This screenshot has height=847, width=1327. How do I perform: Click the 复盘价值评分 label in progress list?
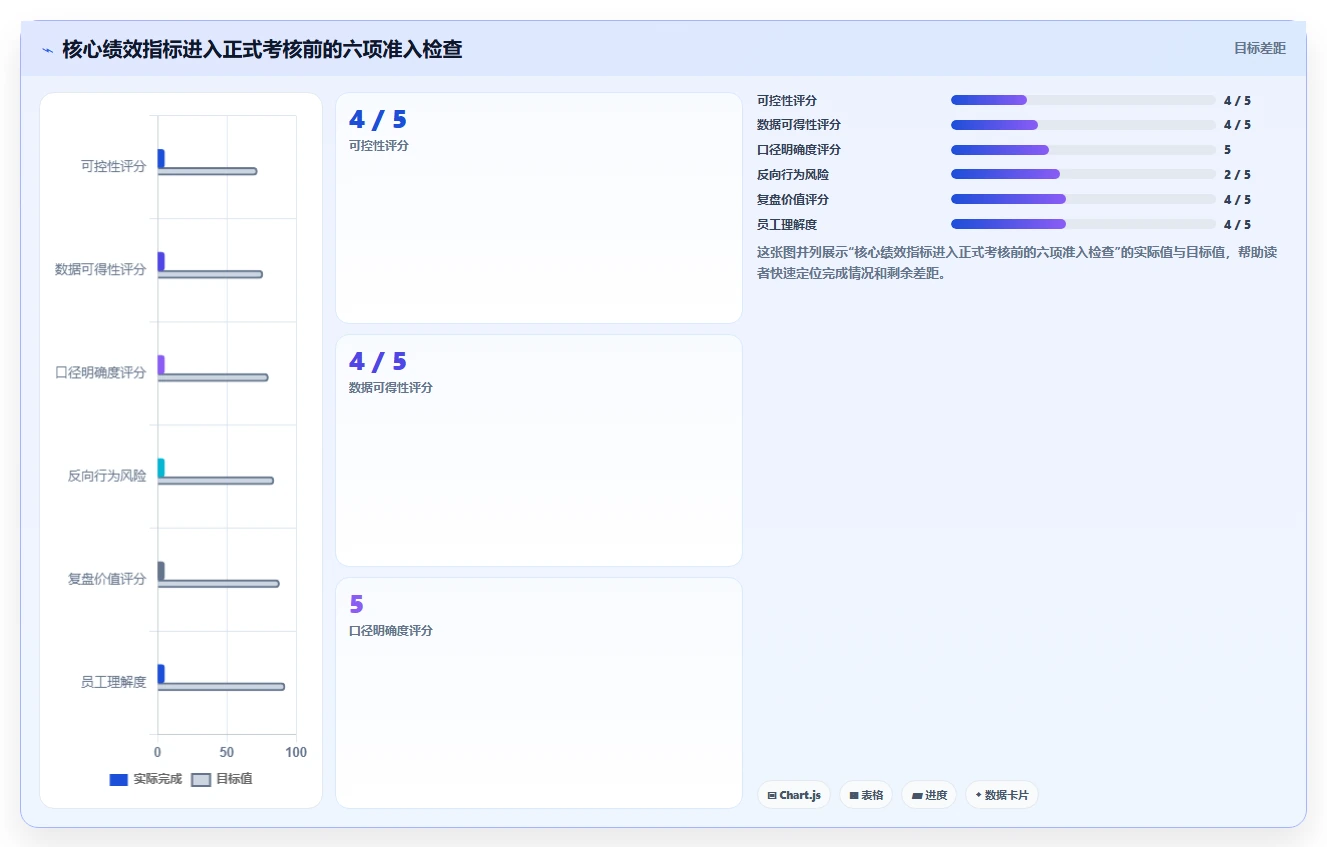(793, 199)
